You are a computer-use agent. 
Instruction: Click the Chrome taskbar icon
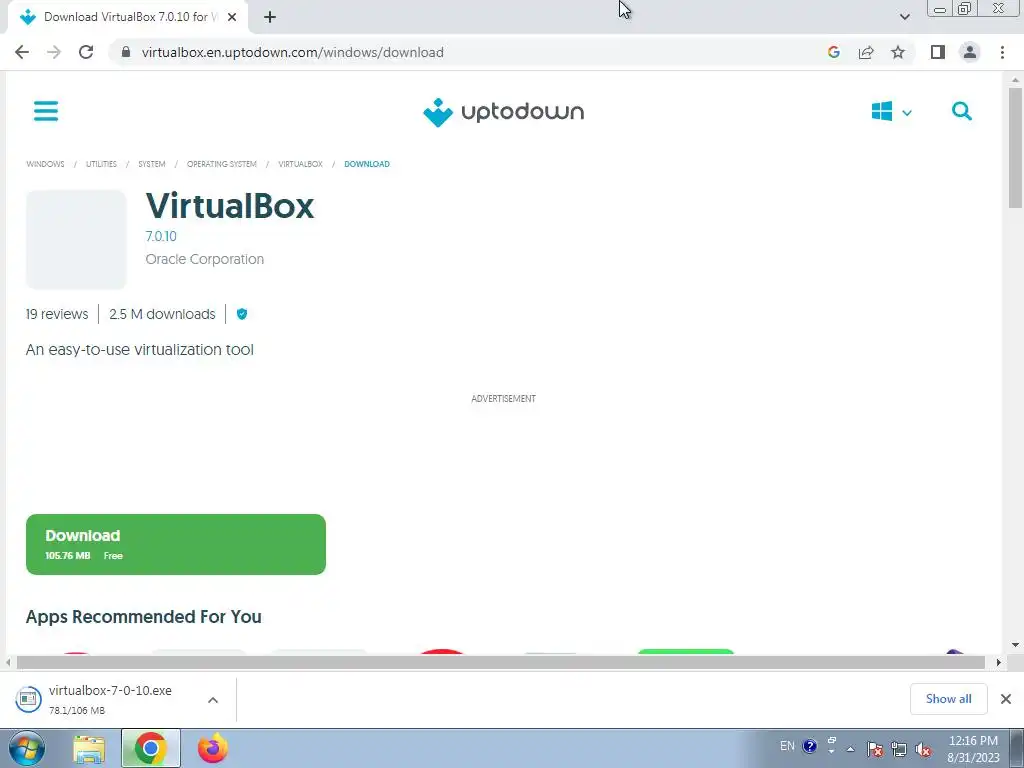pyautogui.click(x=150, y=748)
